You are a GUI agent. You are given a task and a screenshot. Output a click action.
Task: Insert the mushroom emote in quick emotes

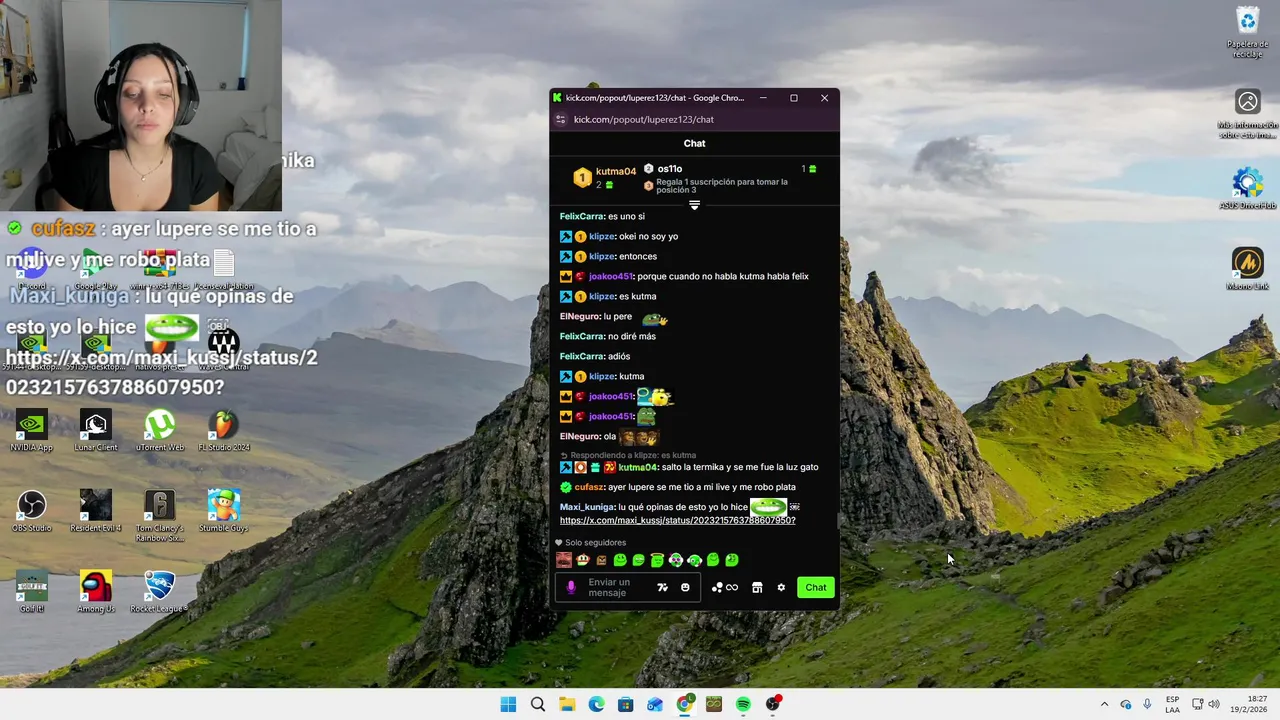coord(582,560)
